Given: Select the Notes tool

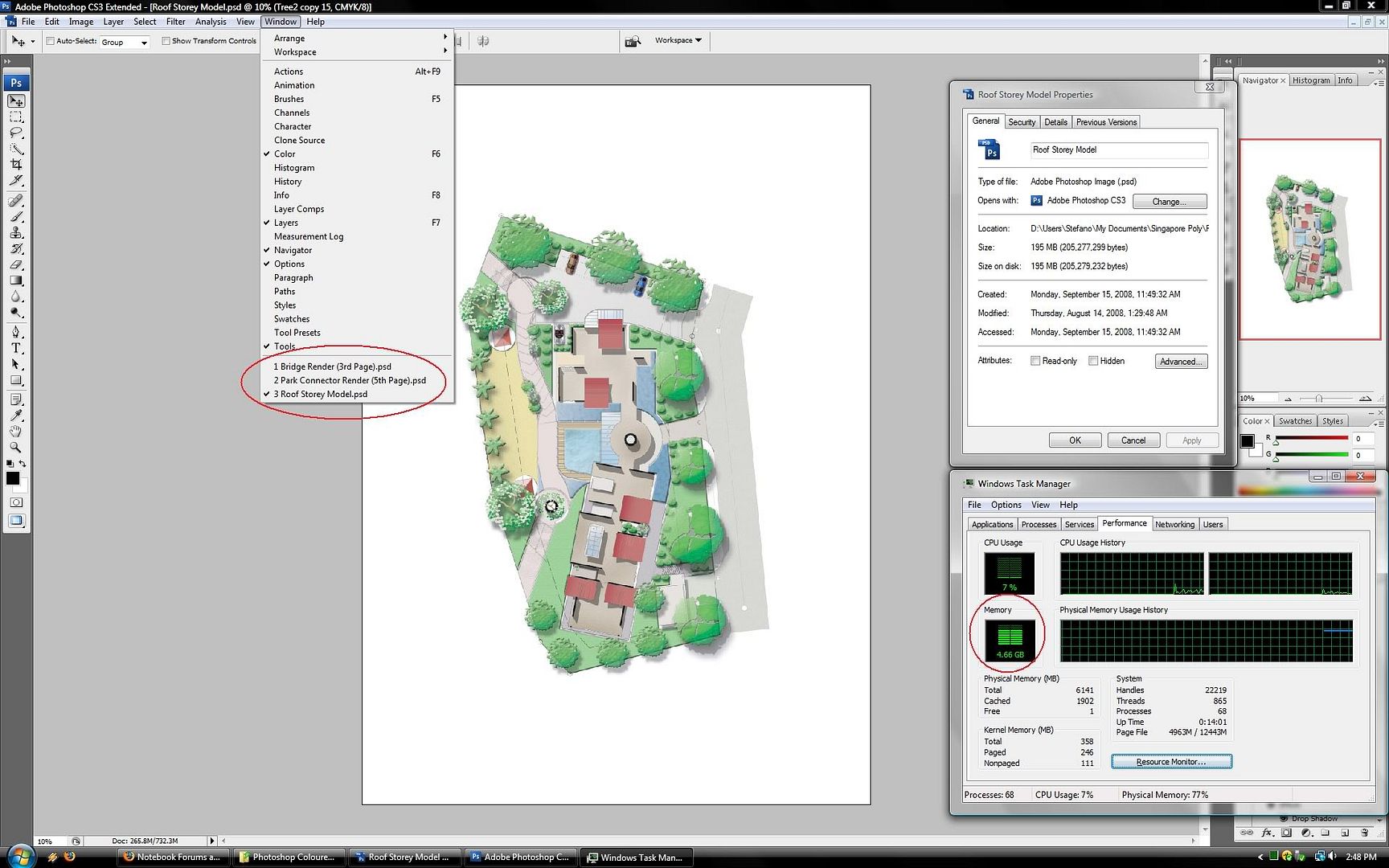Looking at the screenshot, I should click(16, 399).
